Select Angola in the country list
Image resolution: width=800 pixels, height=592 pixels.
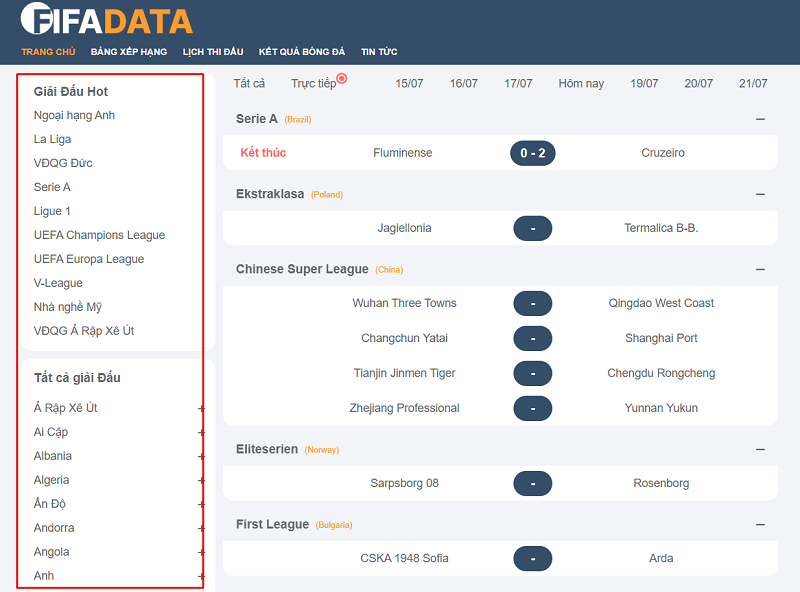coord(52,552)
